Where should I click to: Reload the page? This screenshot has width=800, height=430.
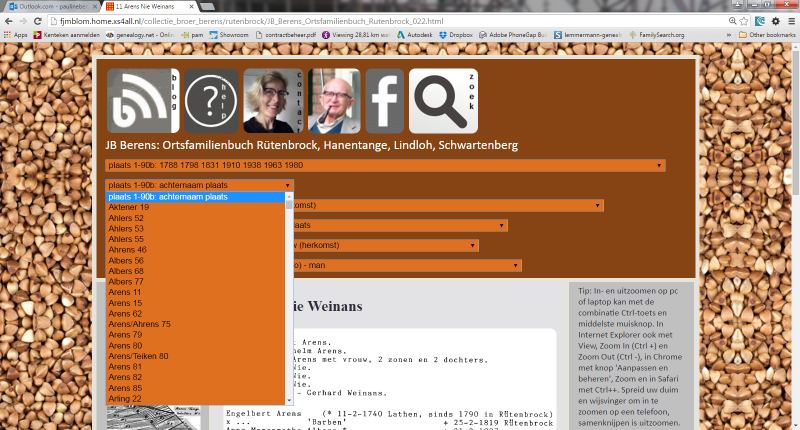[x=37, y=21]
